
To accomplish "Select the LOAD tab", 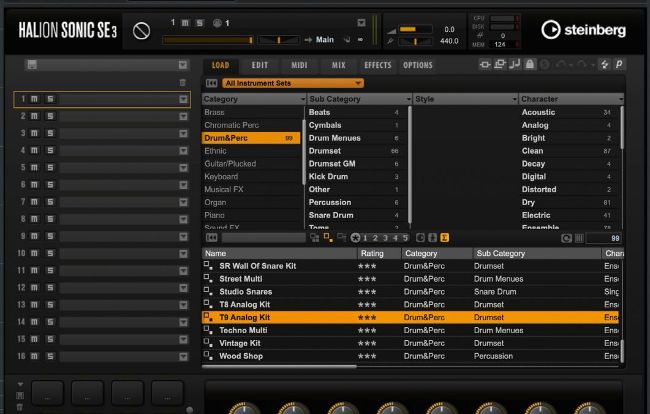I will tap(221, 65).
